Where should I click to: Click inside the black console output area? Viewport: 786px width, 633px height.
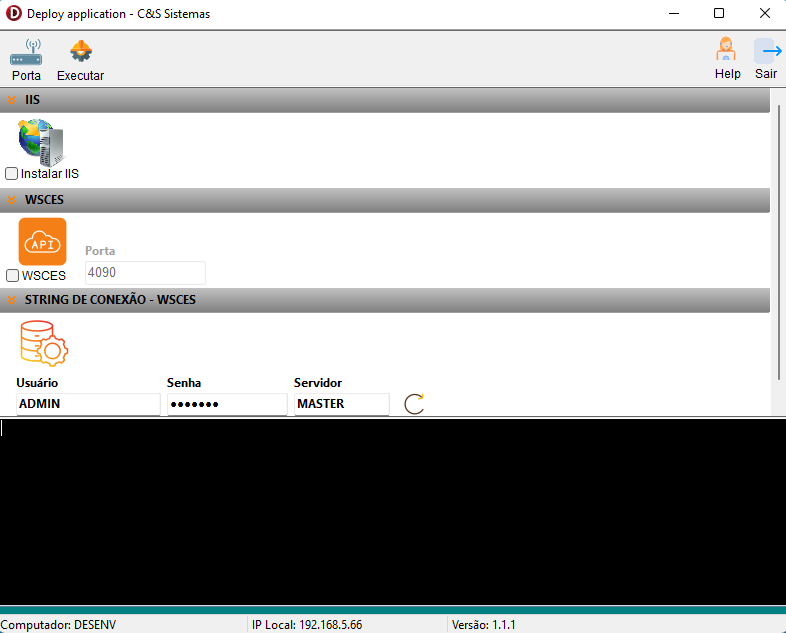pos(393,512)
